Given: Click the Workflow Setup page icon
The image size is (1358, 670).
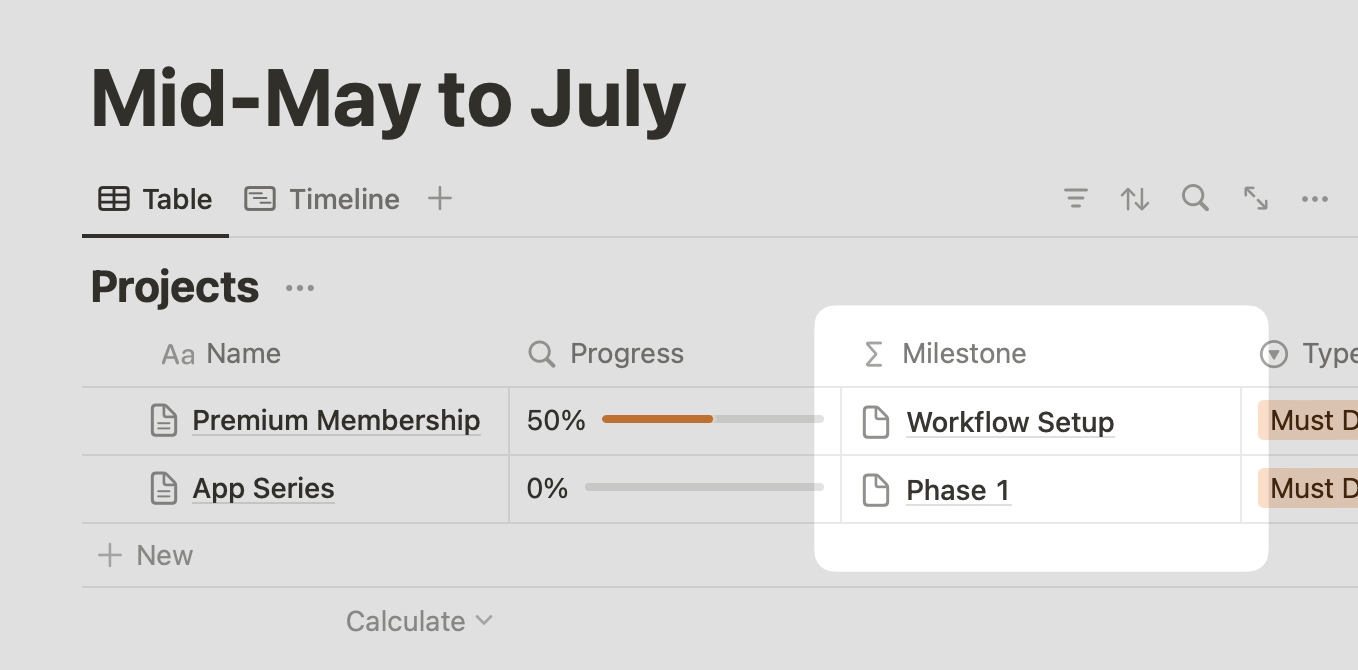Looking at the screenshot, I should 876,422.
